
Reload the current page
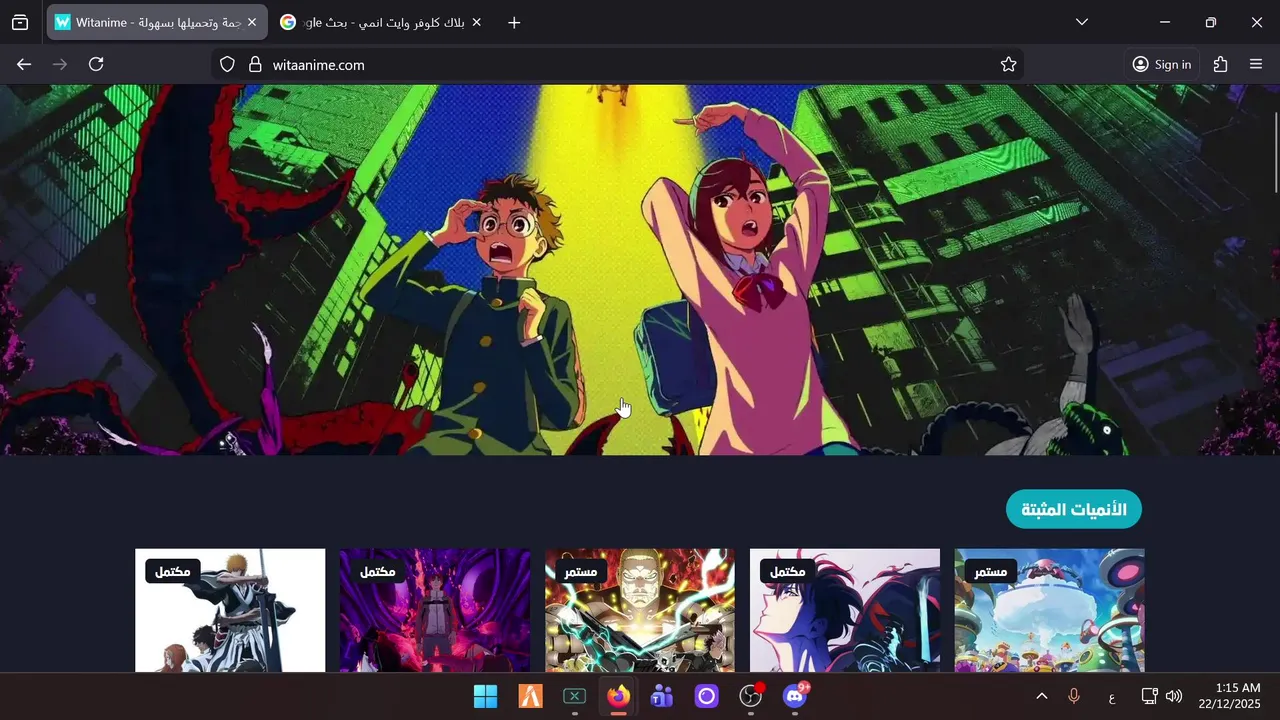click(x=96, y=64)
